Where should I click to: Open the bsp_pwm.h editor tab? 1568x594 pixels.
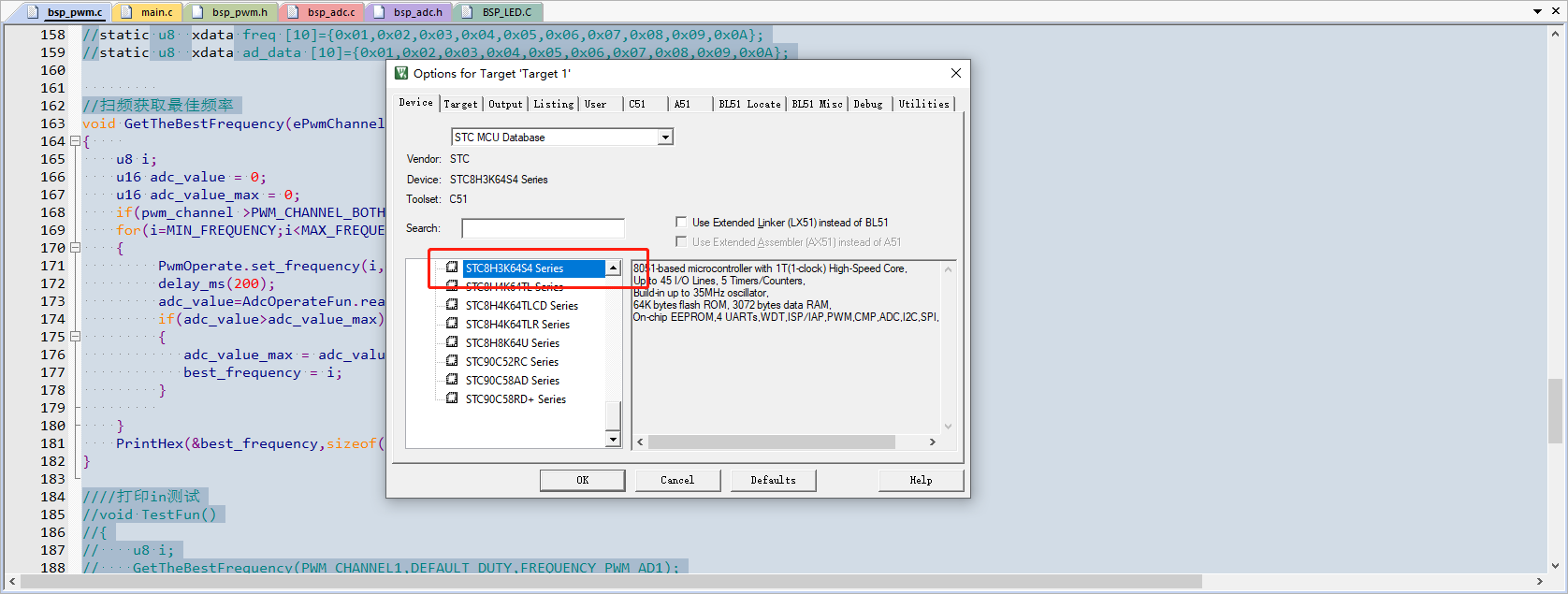click(x=230, y=12)
